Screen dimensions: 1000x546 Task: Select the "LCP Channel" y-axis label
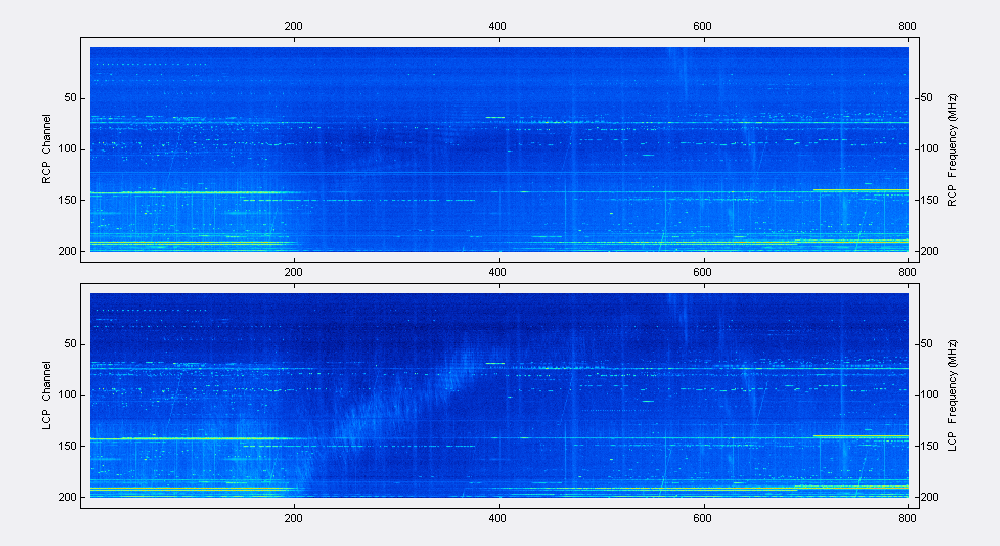[x=46, y=395]
